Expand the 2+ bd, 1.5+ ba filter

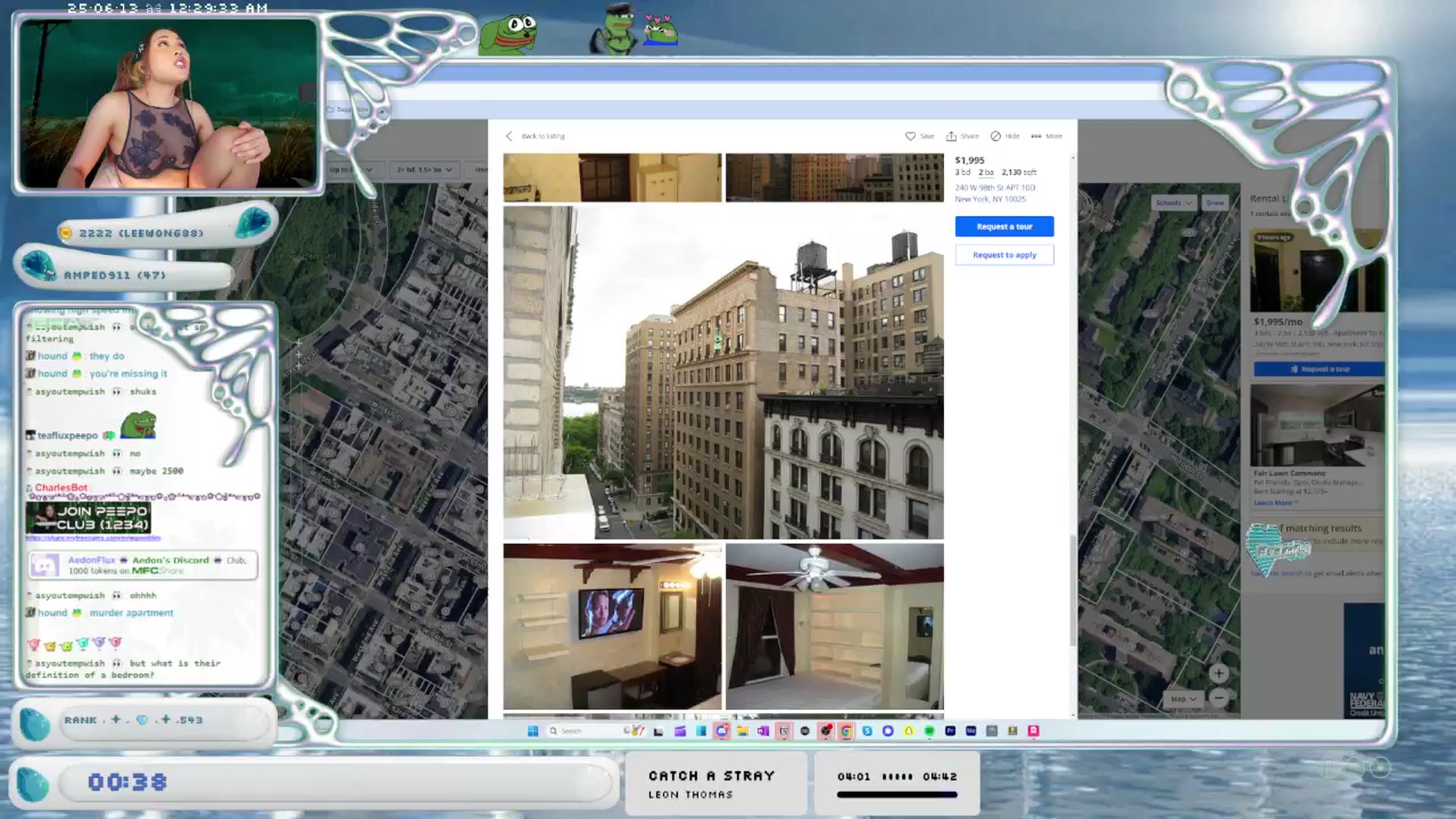point(425,170)
